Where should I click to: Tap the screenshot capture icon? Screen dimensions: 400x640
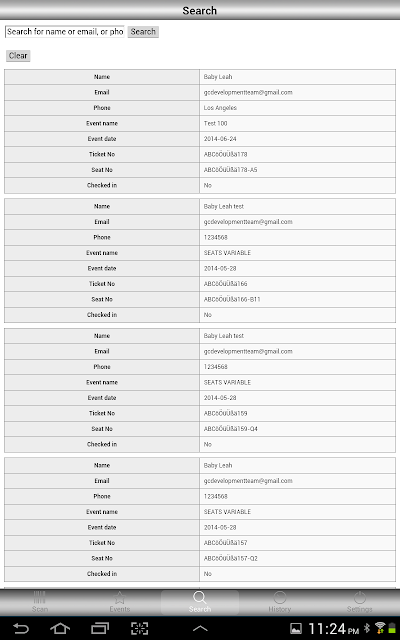[139, 629]
